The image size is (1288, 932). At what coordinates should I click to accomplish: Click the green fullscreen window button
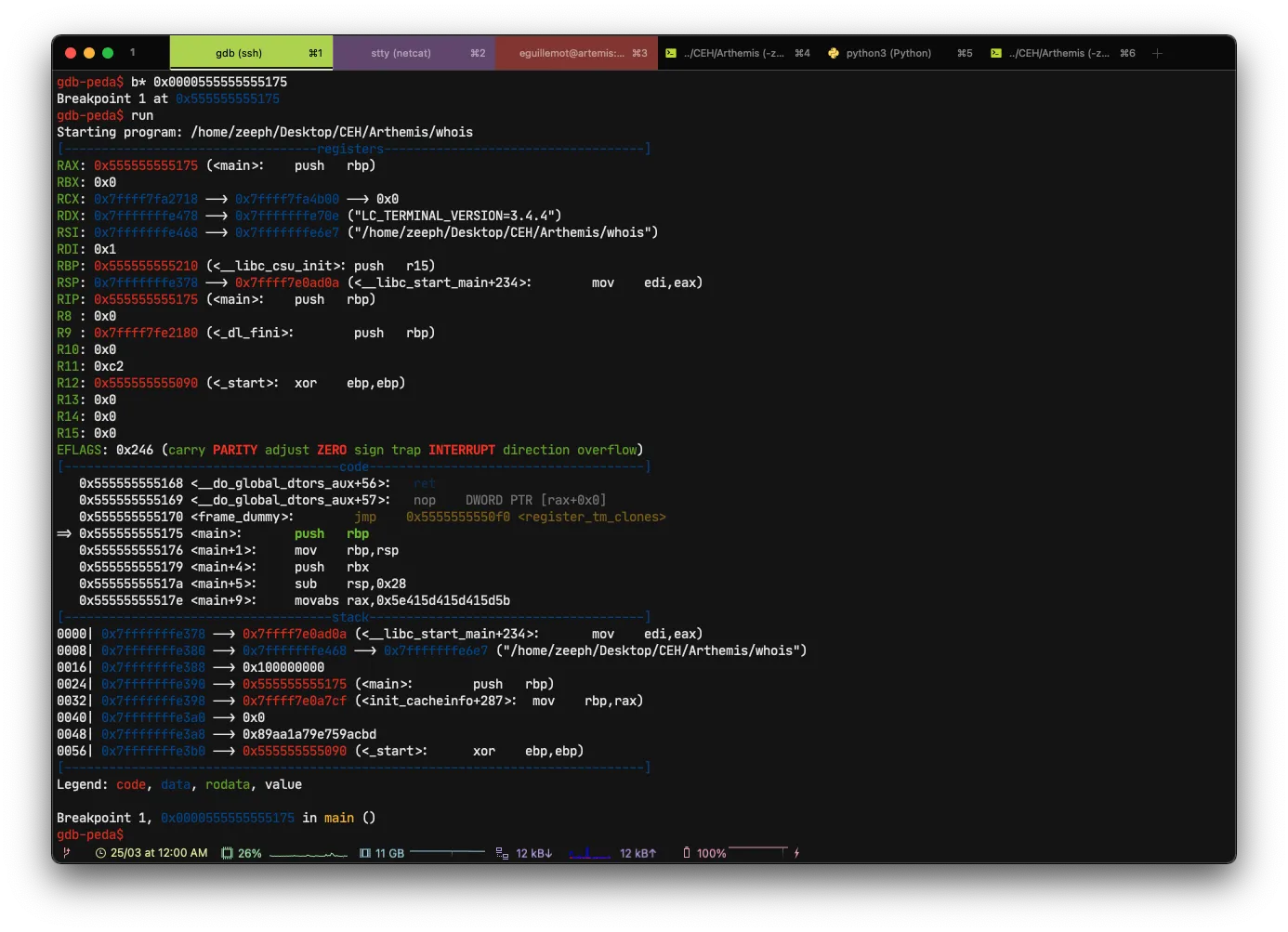pos(108,53)
